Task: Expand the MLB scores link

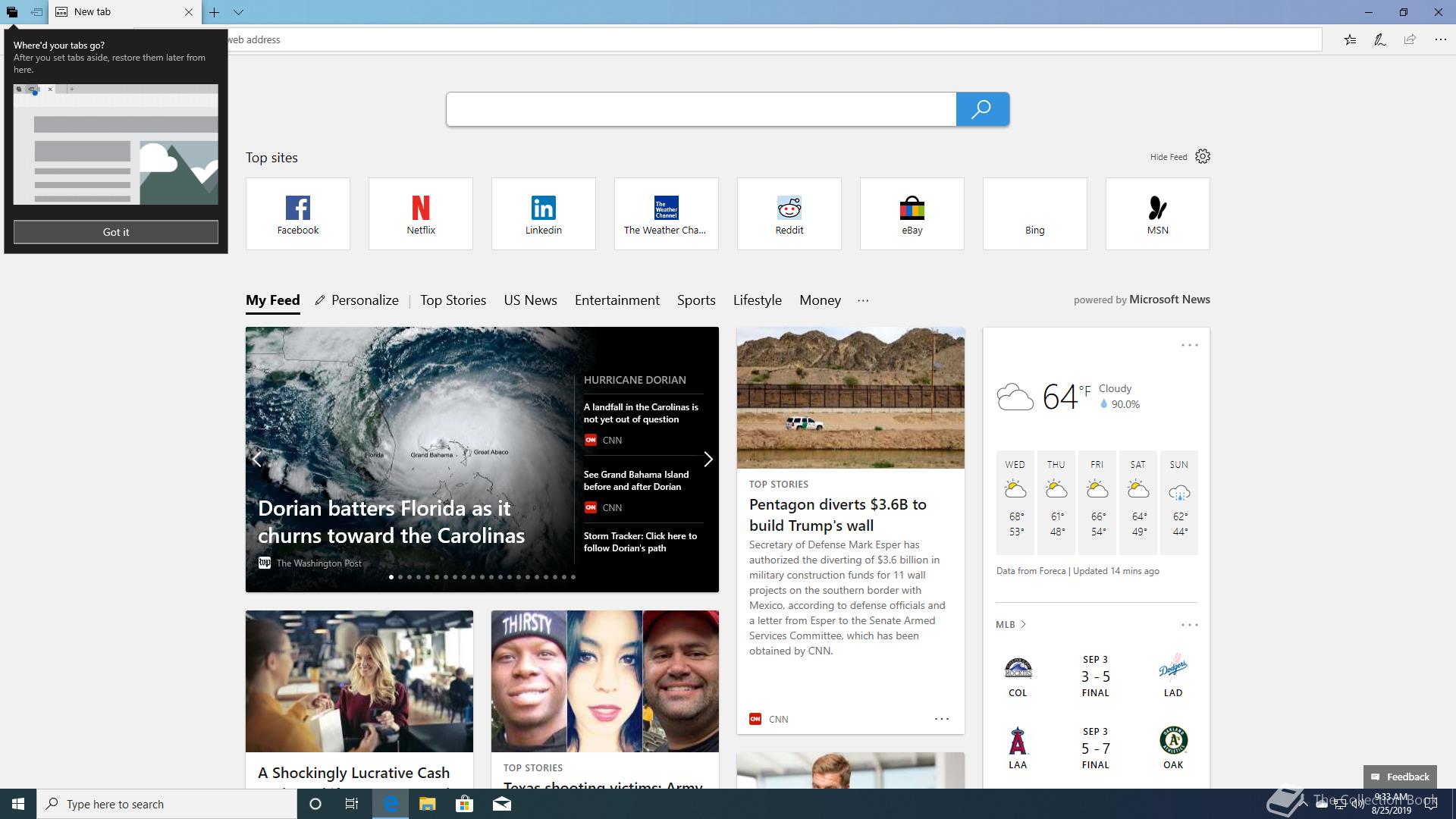Action: tap(1011, 625)
